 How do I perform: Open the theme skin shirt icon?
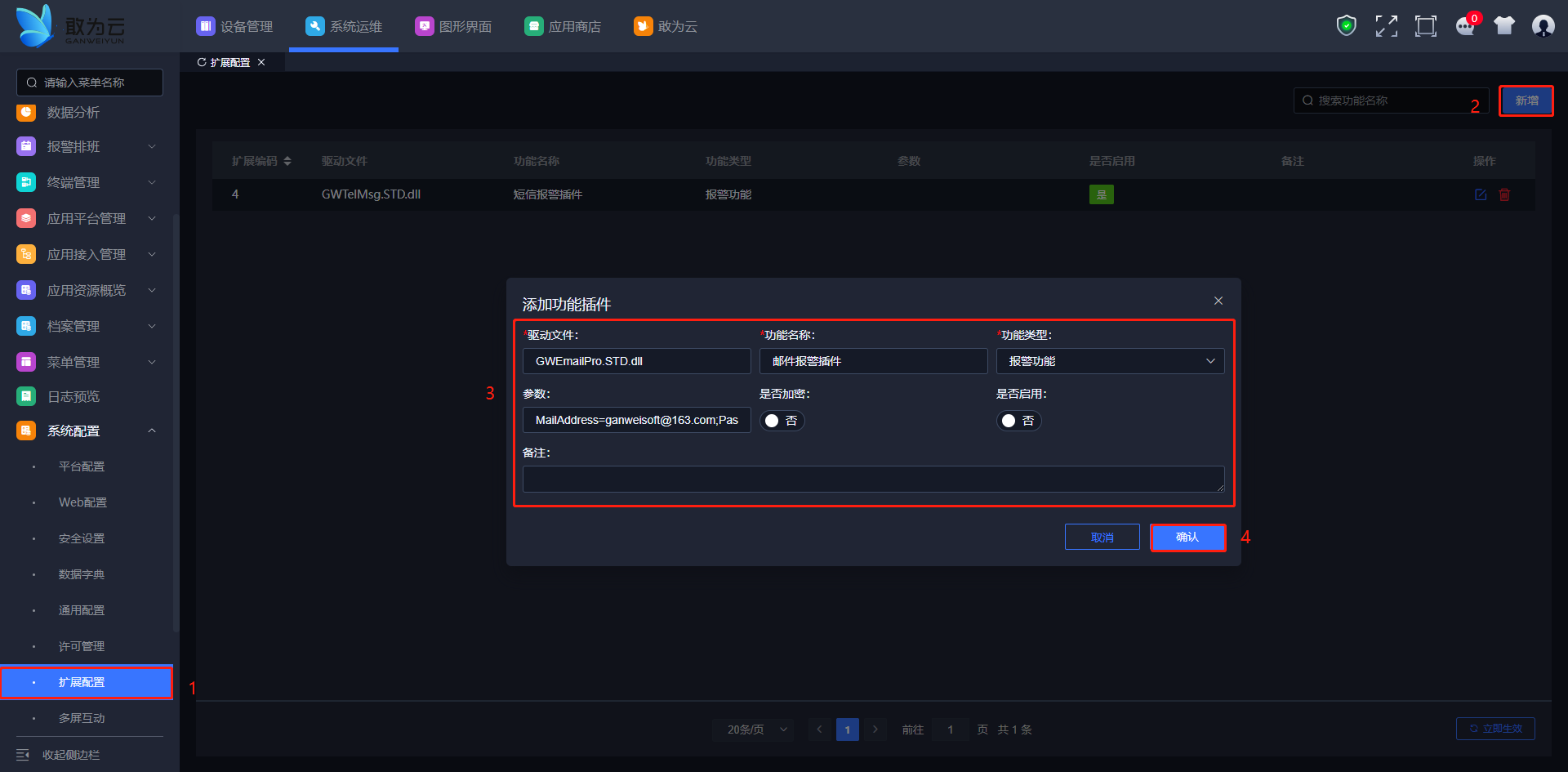pyautogui.click(x=1504, y=26)
